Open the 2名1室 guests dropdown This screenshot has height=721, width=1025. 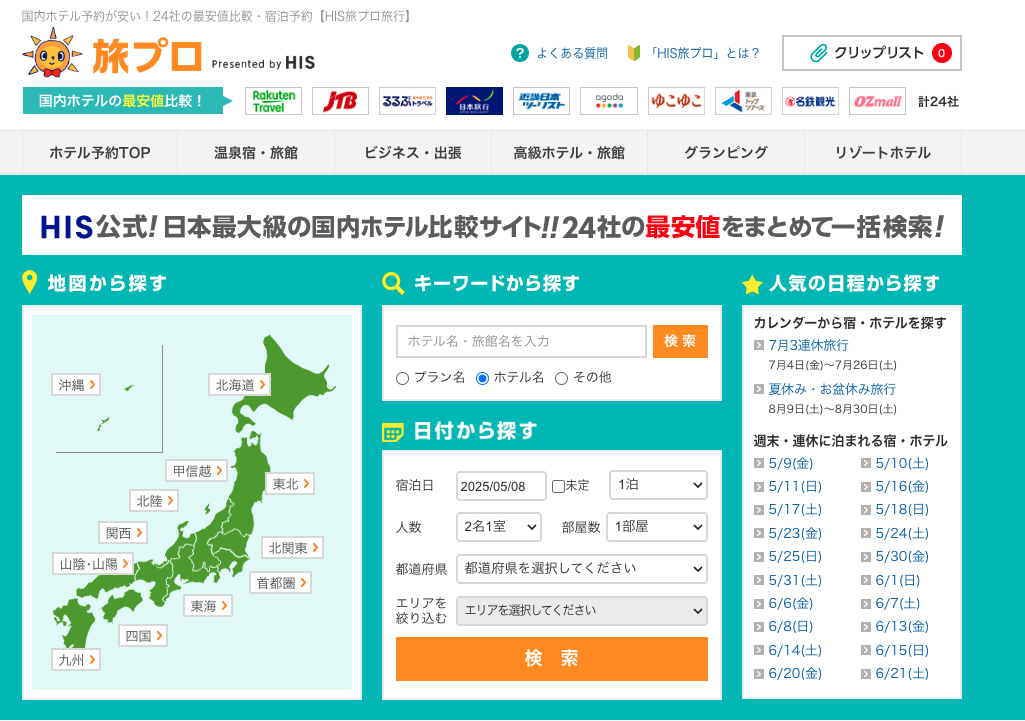(x=499, y=527)
